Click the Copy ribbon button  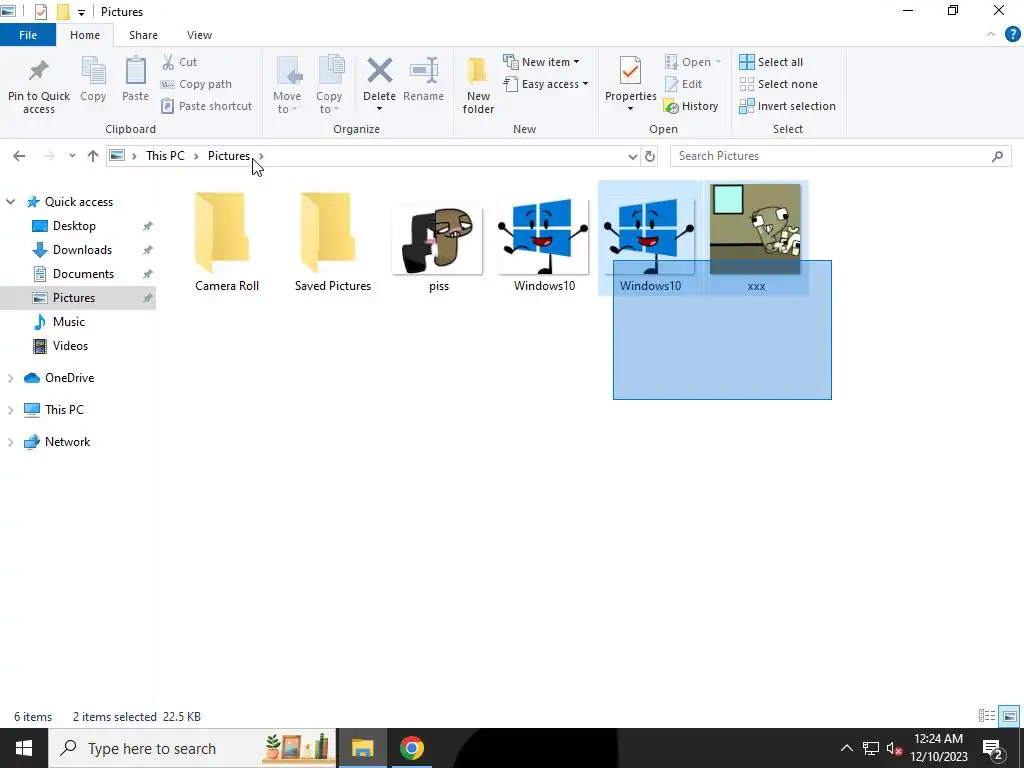pyautogui.click(x=93, y=80)
